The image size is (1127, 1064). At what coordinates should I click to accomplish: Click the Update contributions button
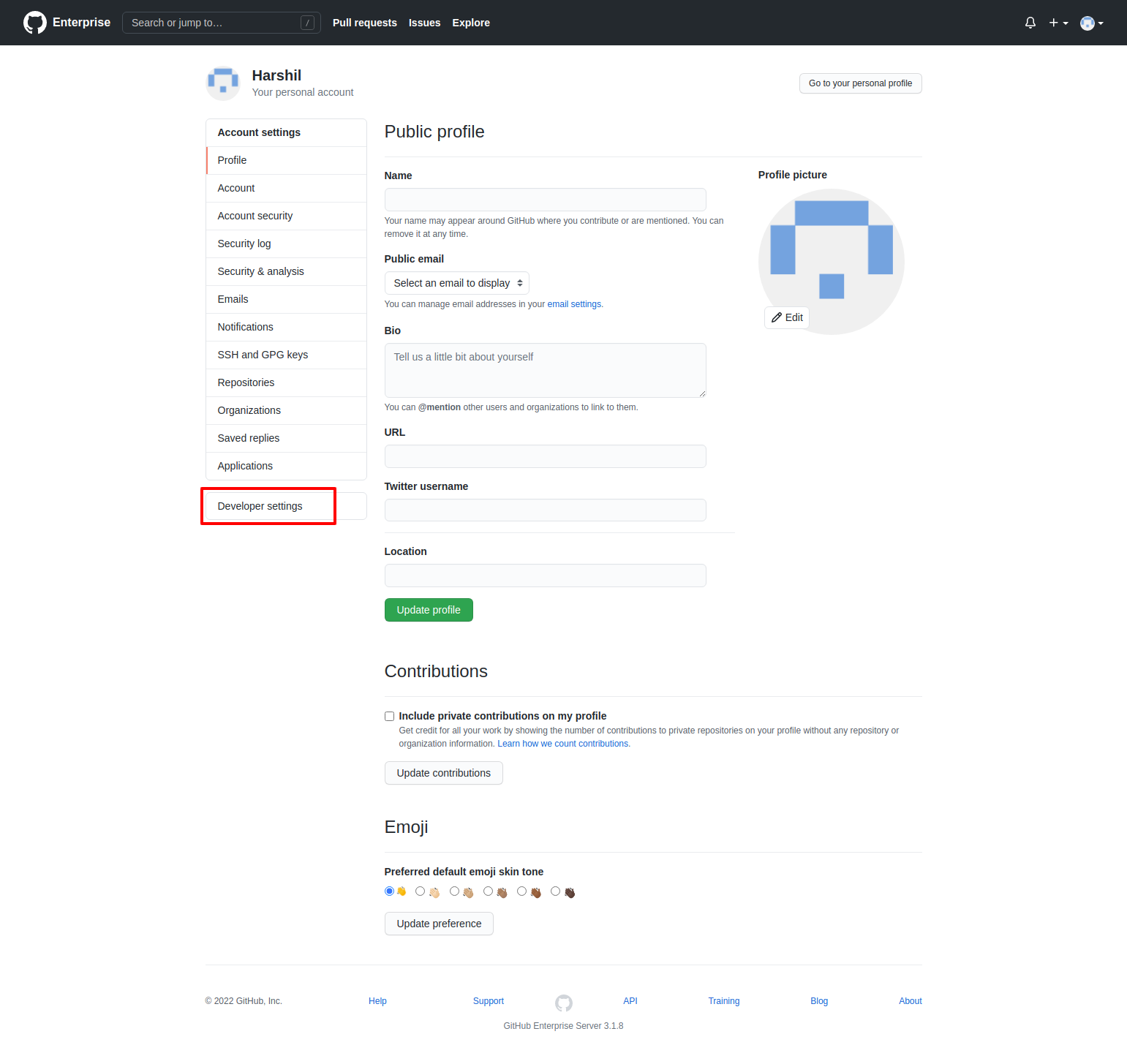click(x=443, y=773)
